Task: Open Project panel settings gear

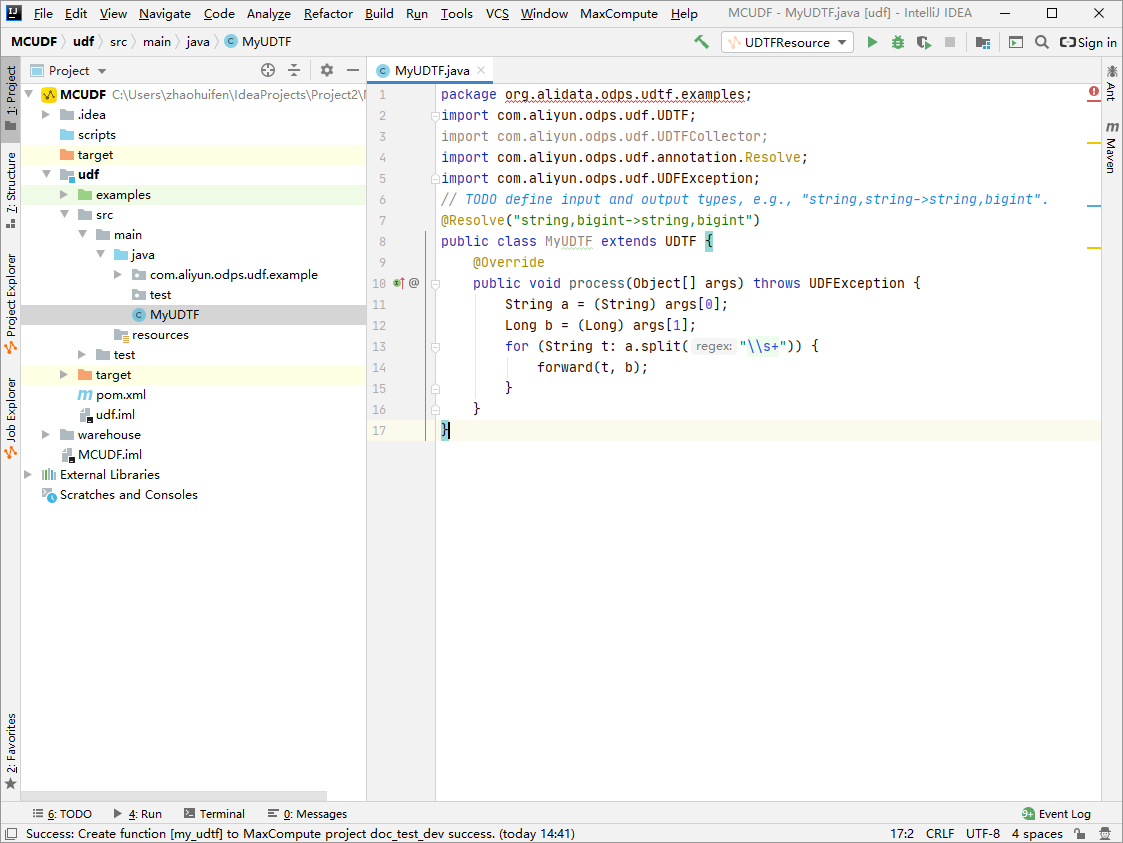Action: [326, 70]
